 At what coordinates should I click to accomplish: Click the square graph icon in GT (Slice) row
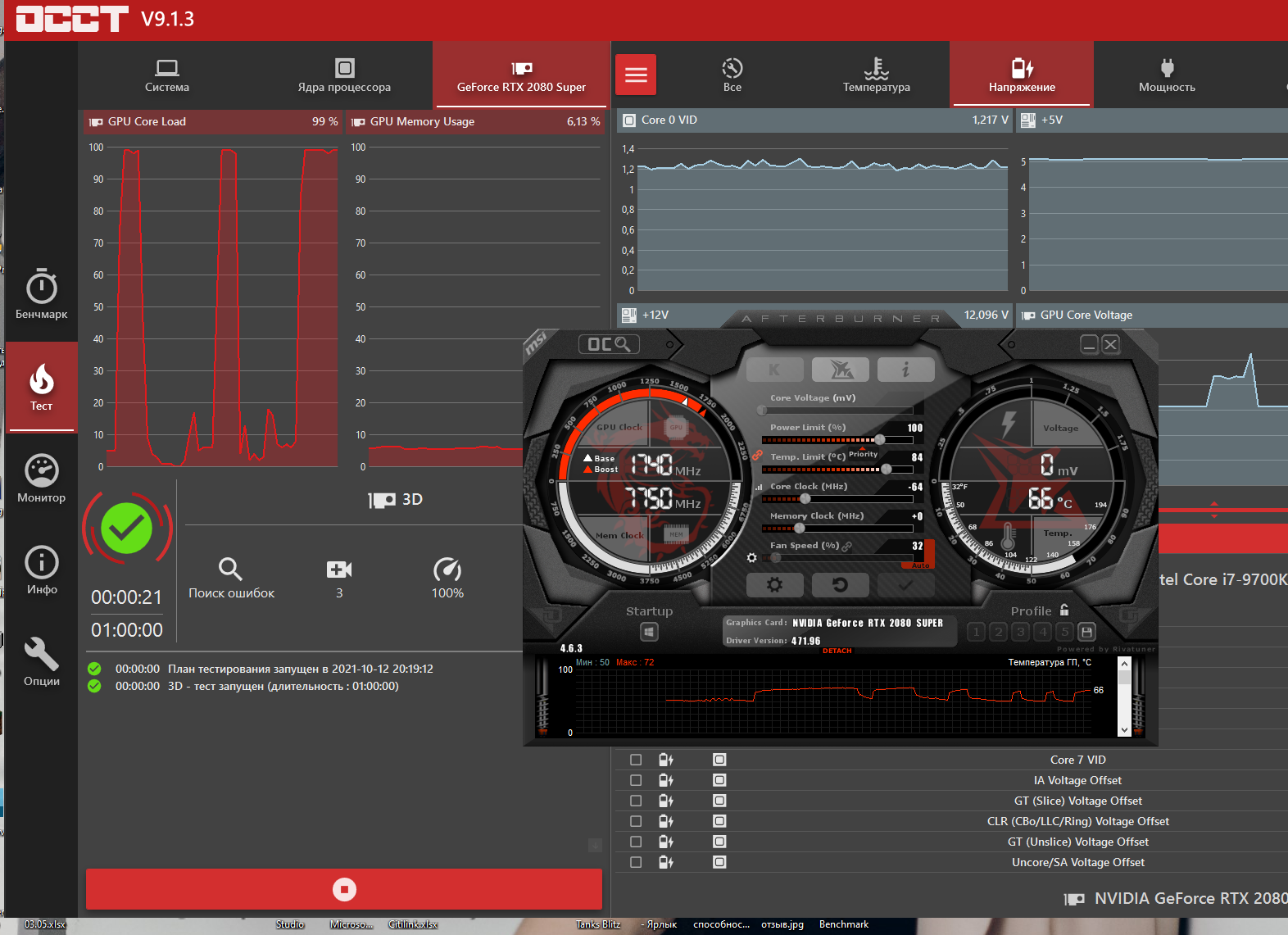tap(719, 801)
